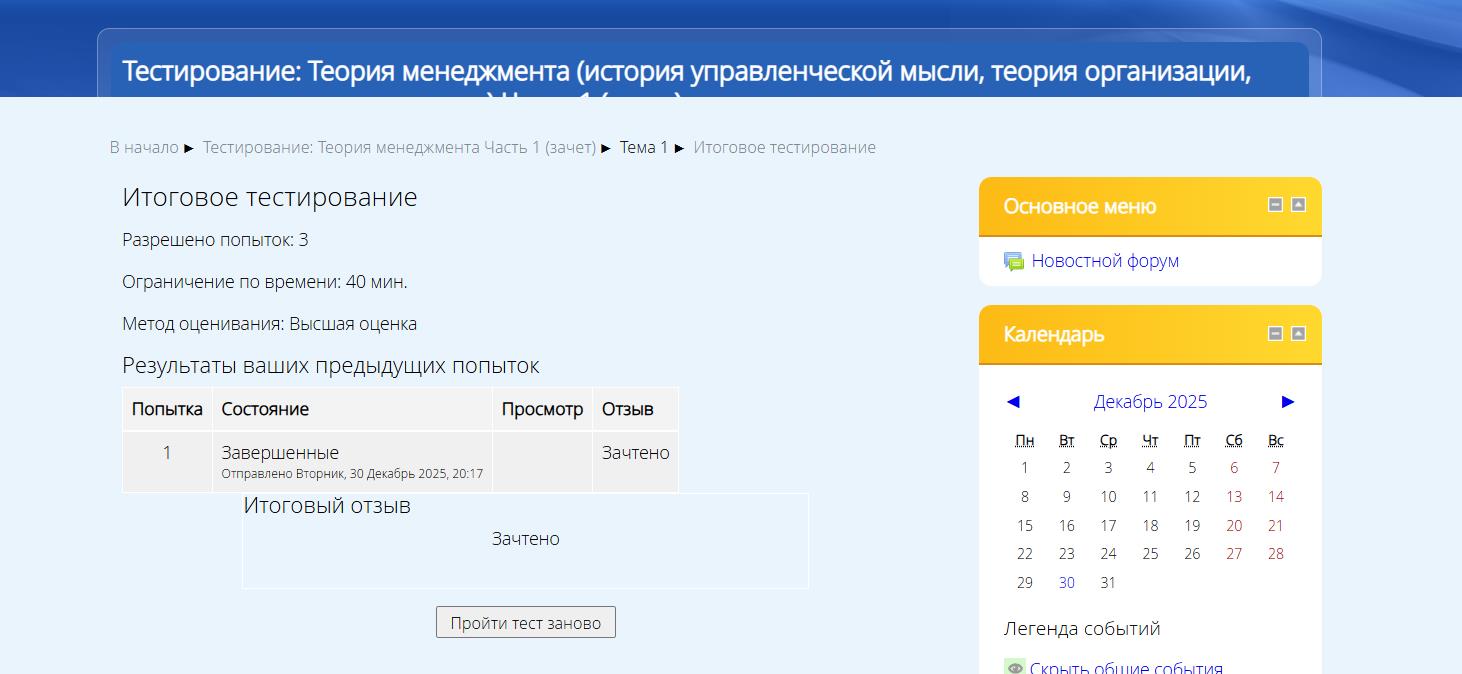The width and height of the screenshot is (1462, 674).
Task: Go to next month in calendar
Action: [1288, 402]
